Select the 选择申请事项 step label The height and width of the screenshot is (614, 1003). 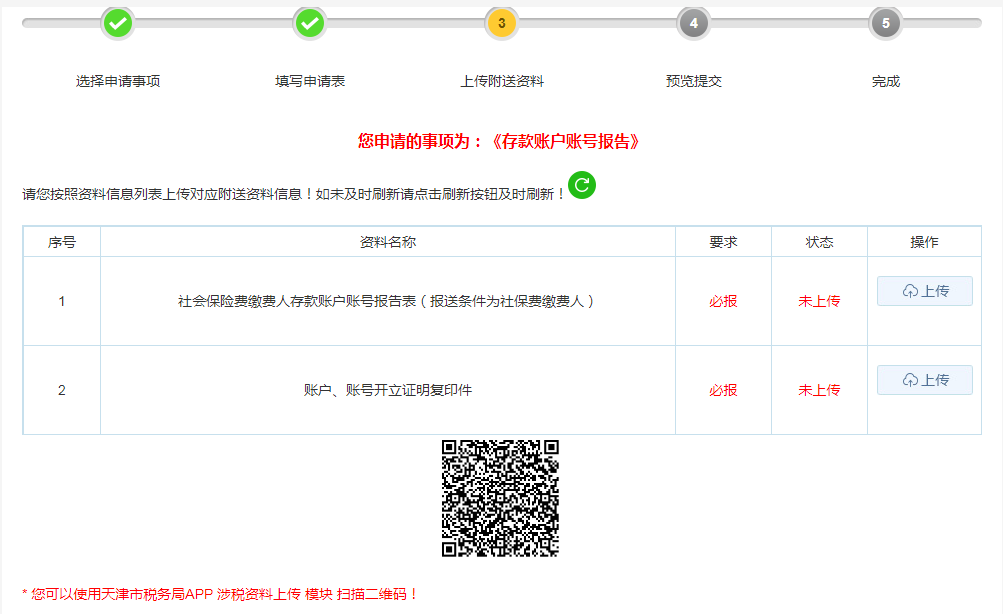118,81
